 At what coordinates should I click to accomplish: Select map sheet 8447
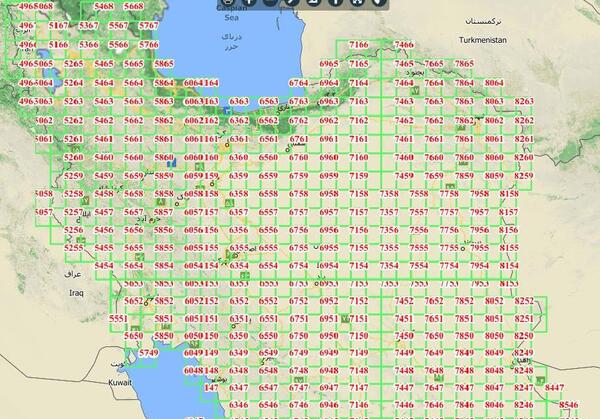(554, 388)
